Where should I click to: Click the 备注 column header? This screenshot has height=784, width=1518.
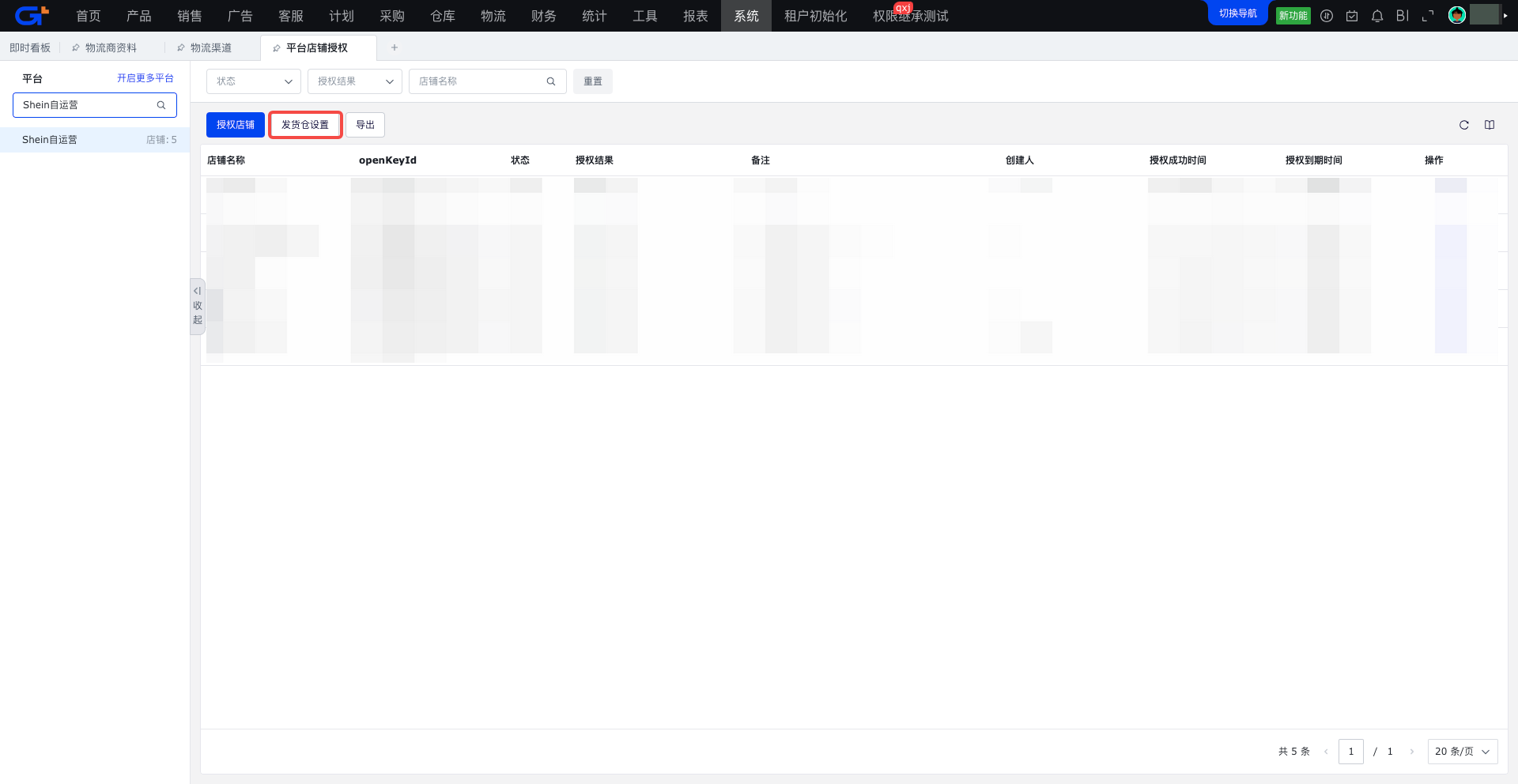tap(761, 160)
